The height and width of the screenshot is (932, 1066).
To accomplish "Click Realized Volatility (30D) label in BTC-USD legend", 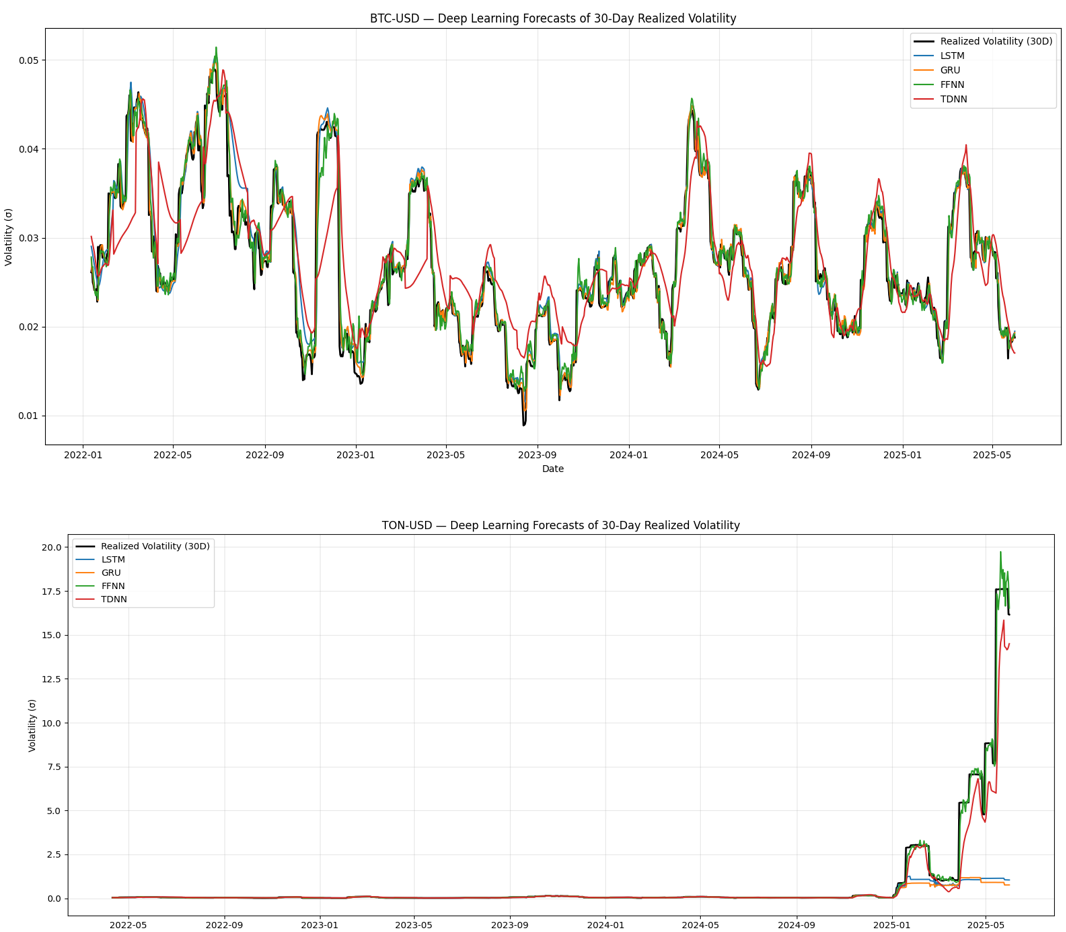I will [x=995, y=41].
